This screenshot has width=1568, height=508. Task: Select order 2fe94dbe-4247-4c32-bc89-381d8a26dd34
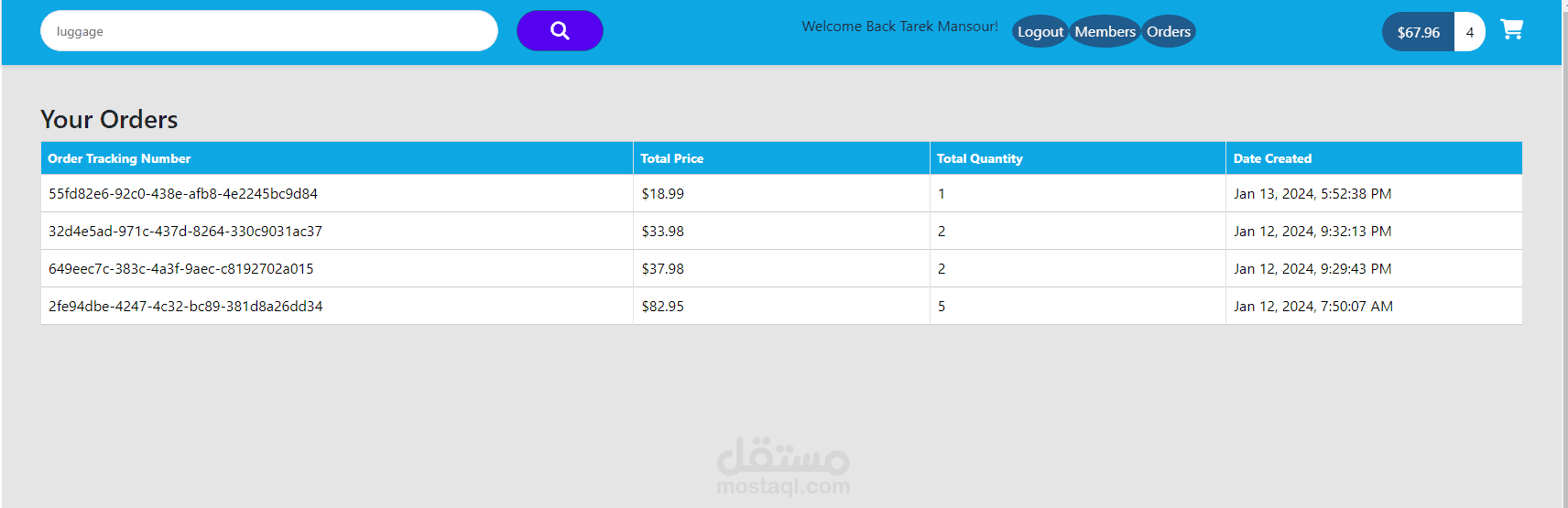[x=186, y=307]
